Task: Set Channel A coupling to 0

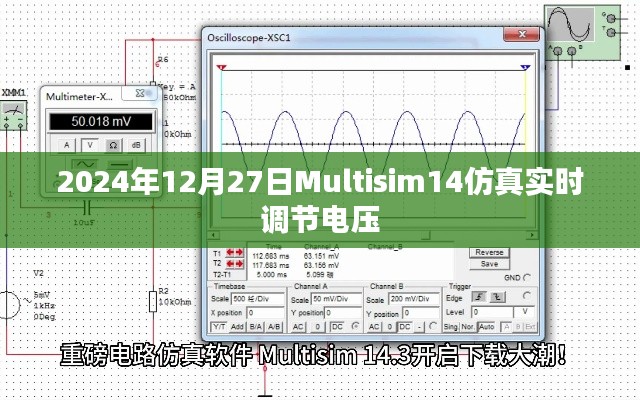Action: (x=318, y=327)
